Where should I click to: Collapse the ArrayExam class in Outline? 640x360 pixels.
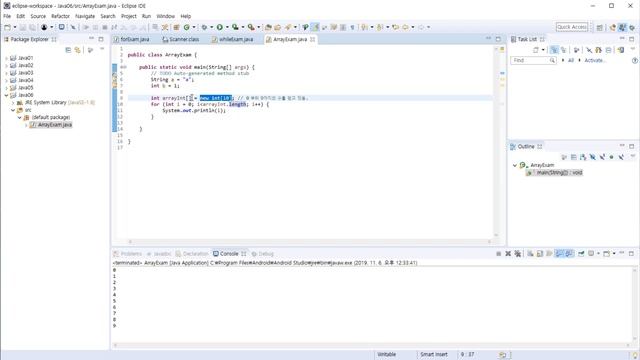click(515, 165)
